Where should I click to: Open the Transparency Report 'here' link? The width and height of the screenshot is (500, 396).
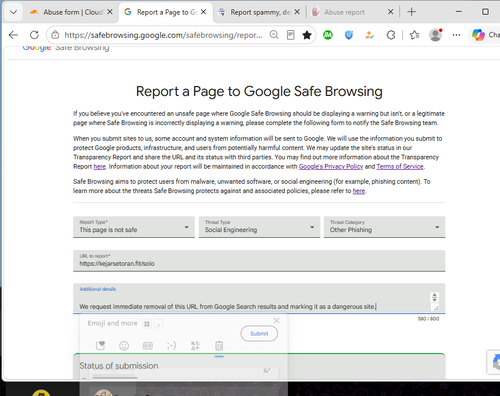coord(99,166)
